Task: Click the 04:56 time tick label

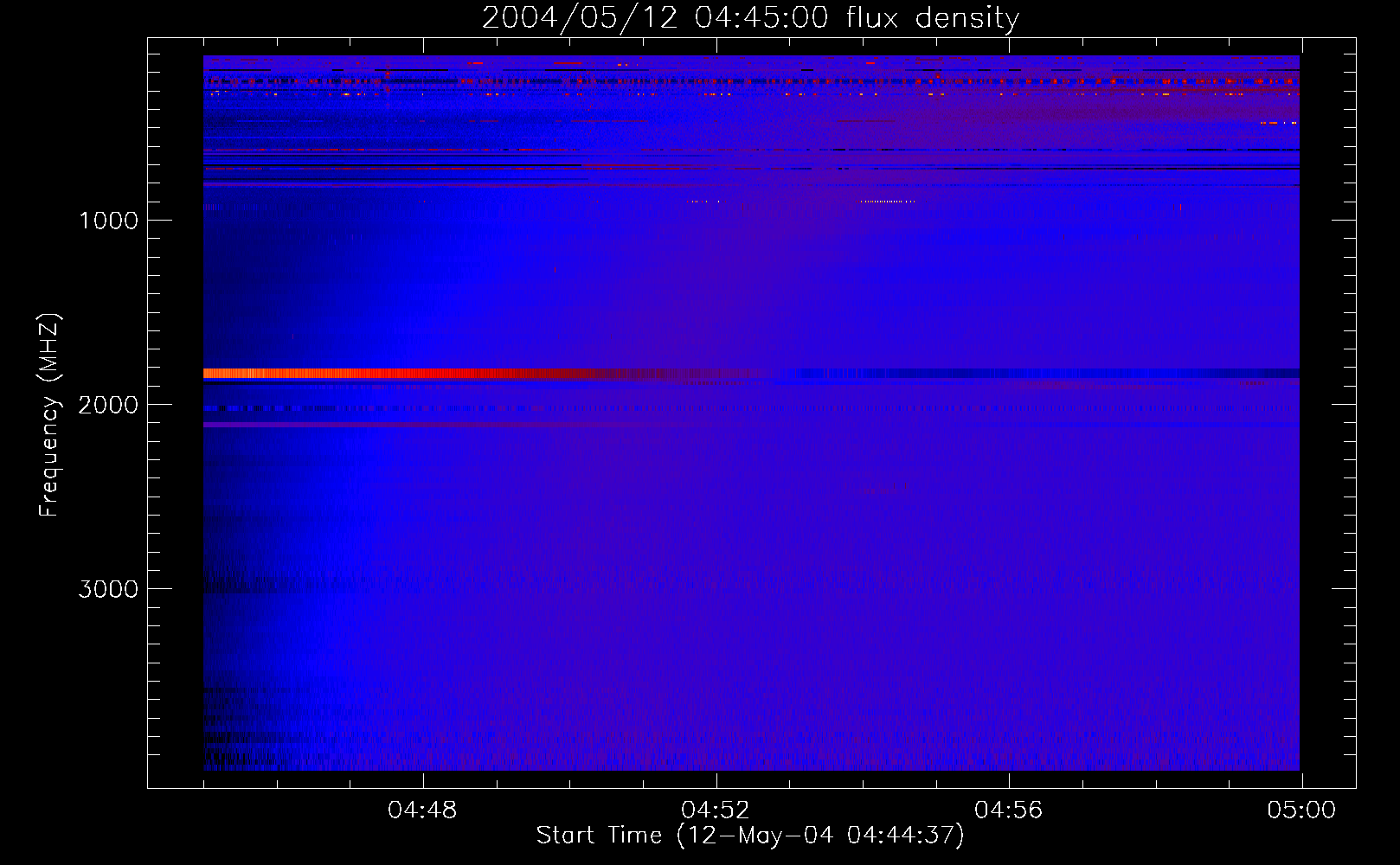Action: click(x=1009, y=811)
